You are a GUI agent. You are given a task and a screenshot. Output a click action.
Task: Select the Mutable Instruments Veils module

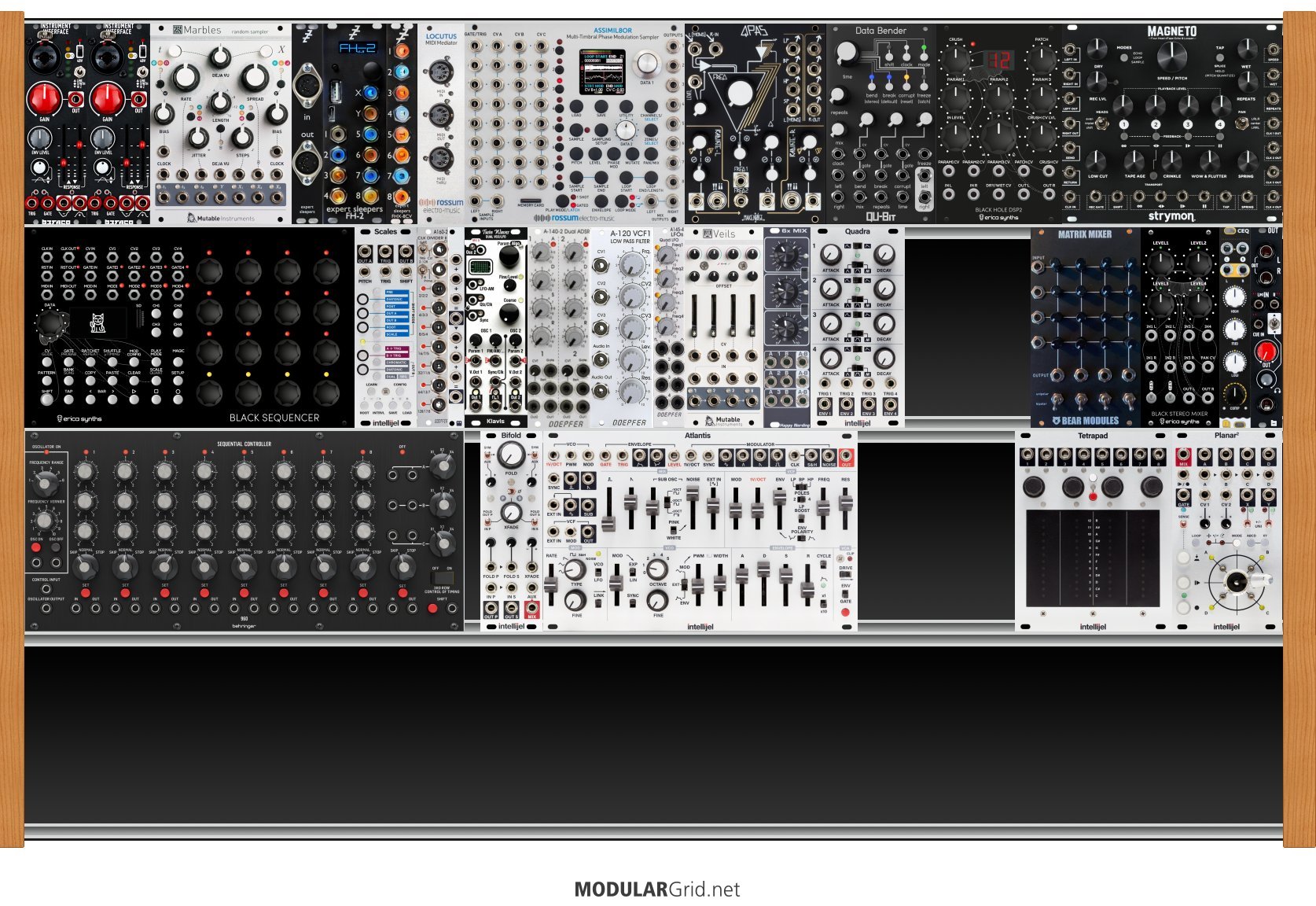tap(724, 327)
